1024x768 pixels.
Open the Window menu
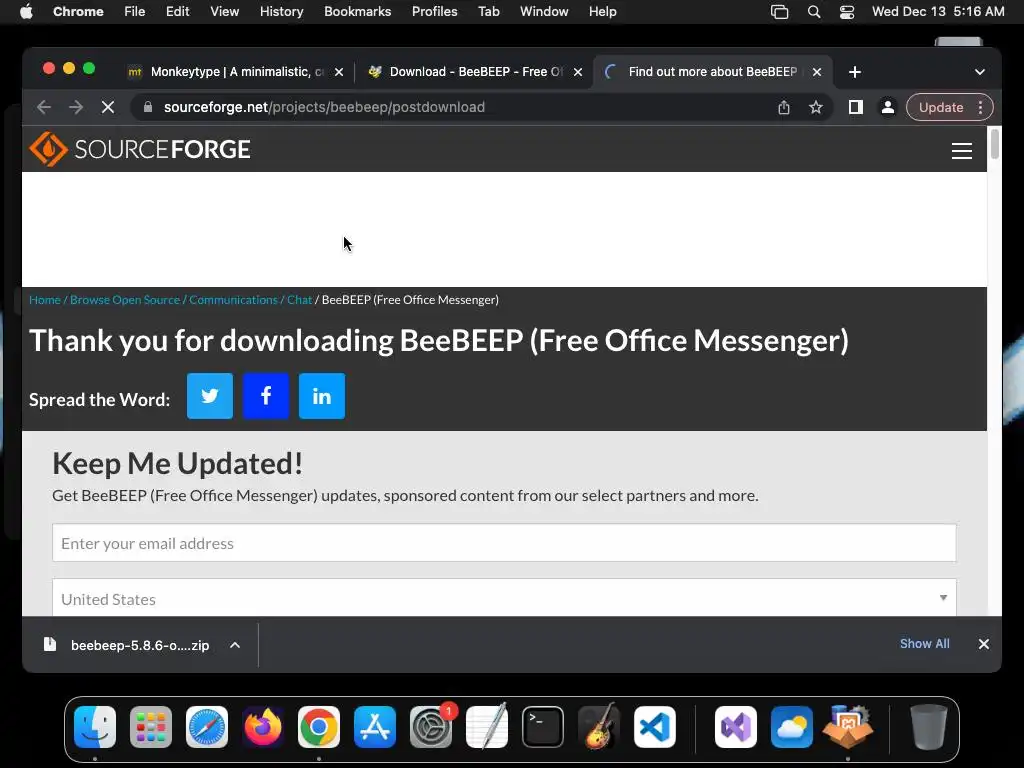(x=544, y=11)
